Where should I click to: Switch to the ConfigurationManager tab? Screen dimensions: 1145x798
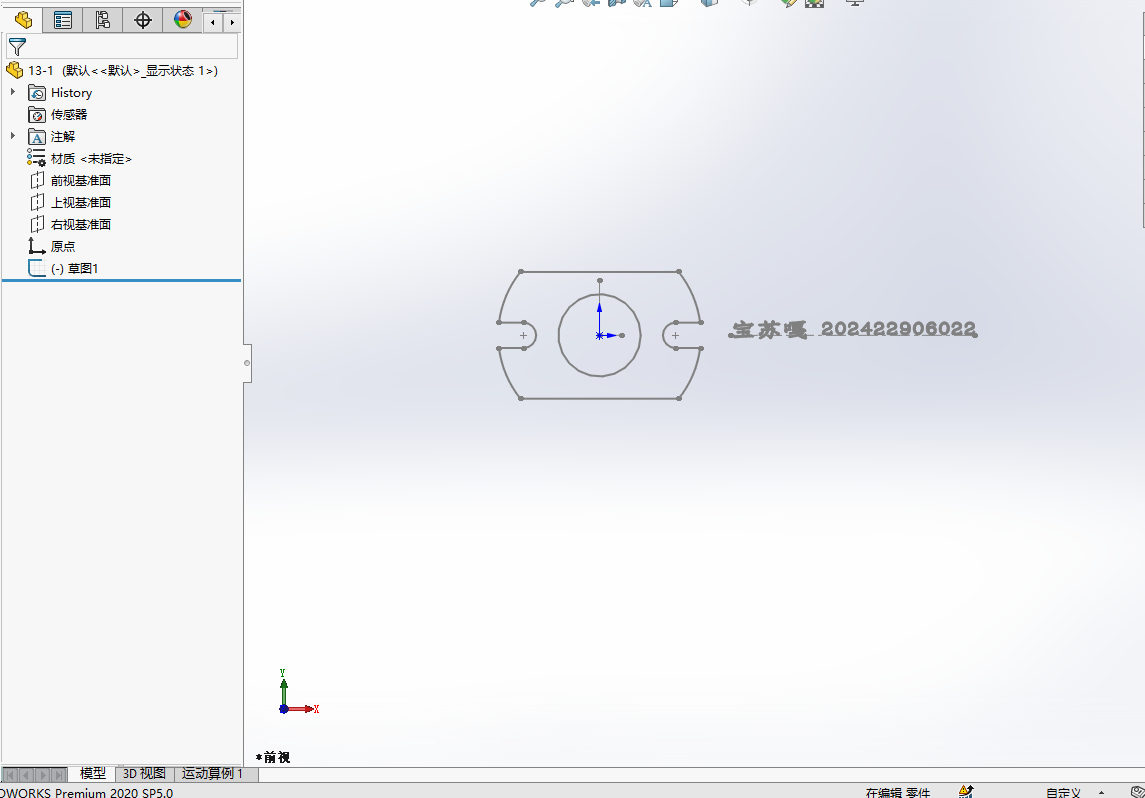(x=102, y=20)
